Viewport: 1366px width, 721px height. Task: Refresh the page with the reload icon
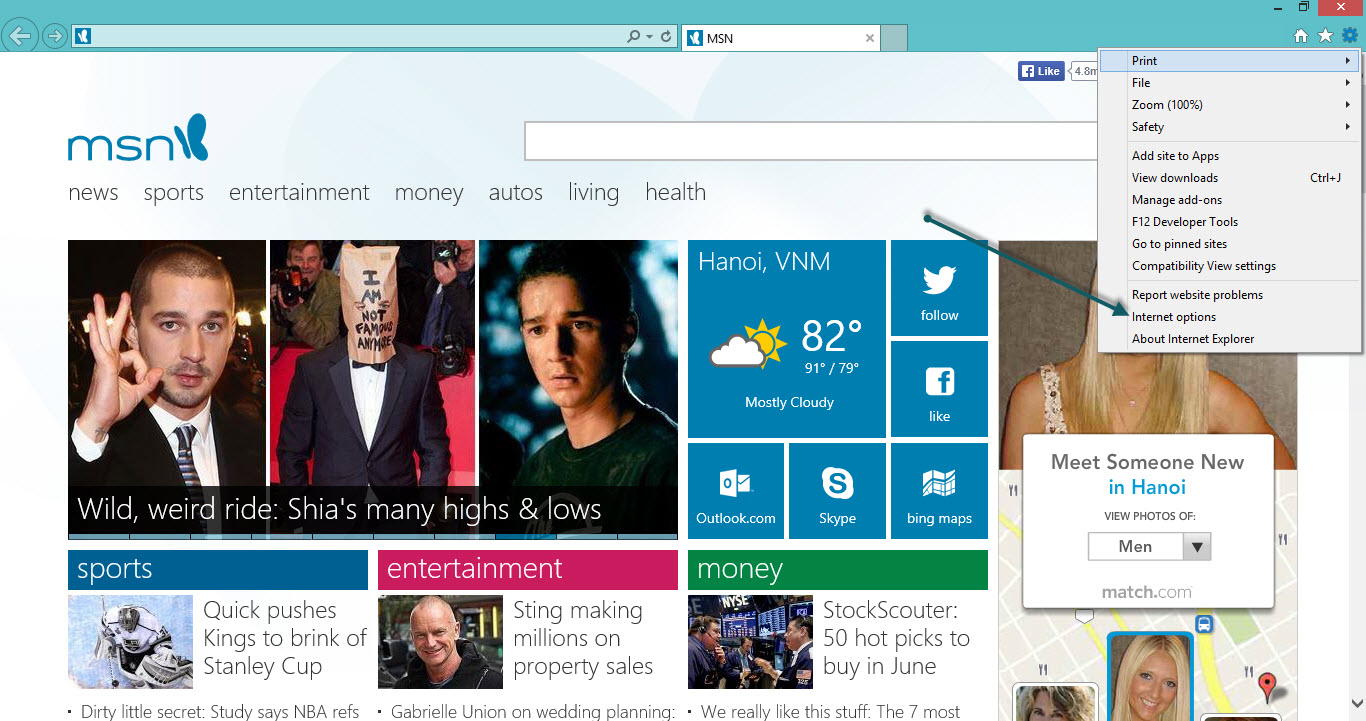(666, 37)
